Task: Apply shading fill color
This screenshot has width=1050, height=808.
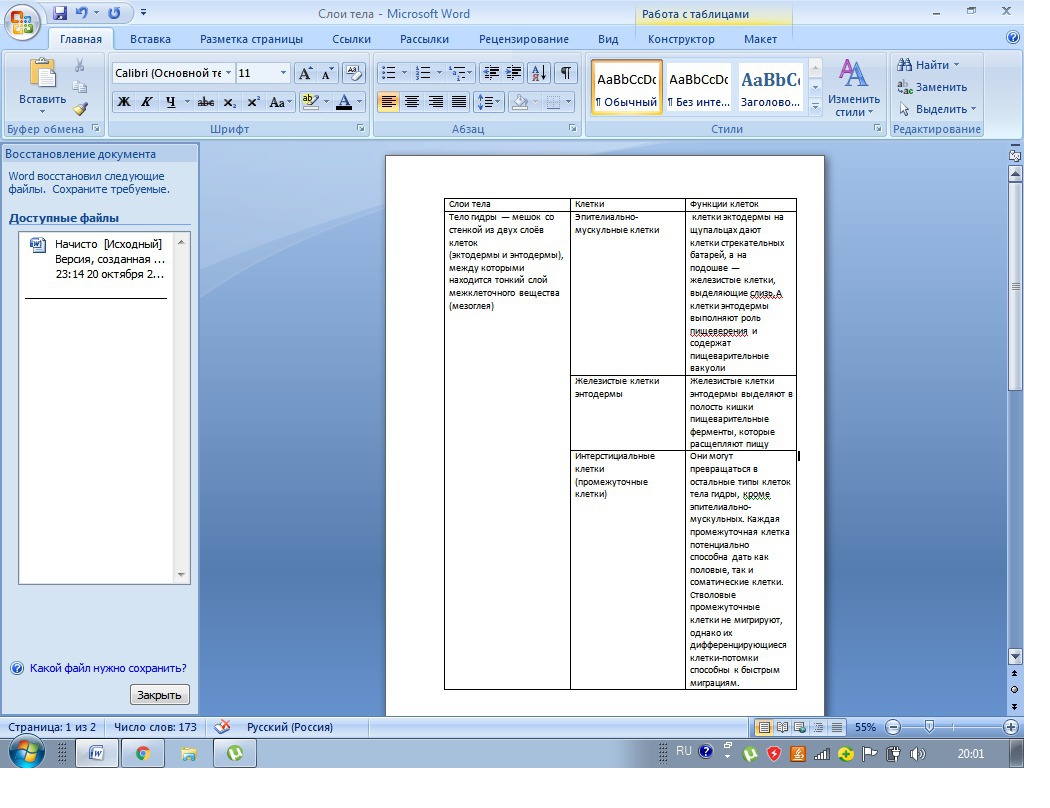Action: tap(519, 102)
